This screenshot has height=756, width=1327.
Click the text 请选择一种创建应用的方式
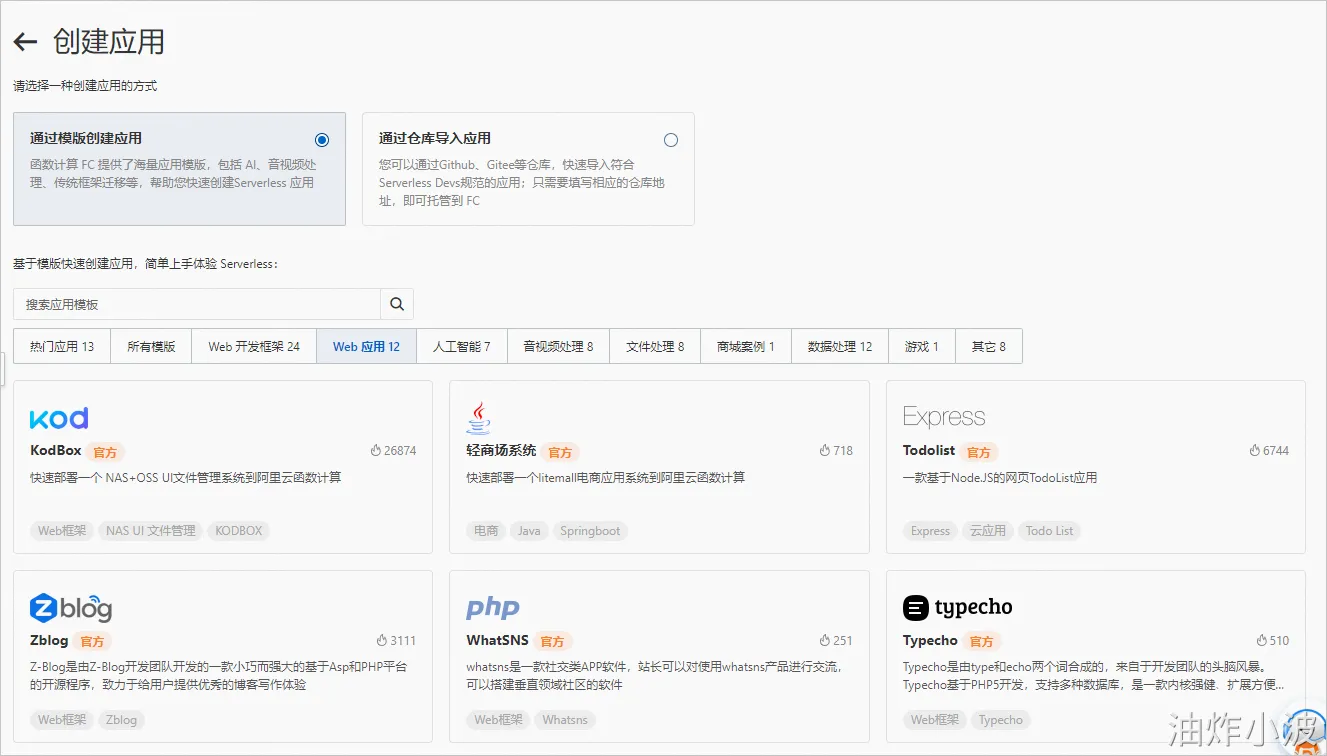85,86
